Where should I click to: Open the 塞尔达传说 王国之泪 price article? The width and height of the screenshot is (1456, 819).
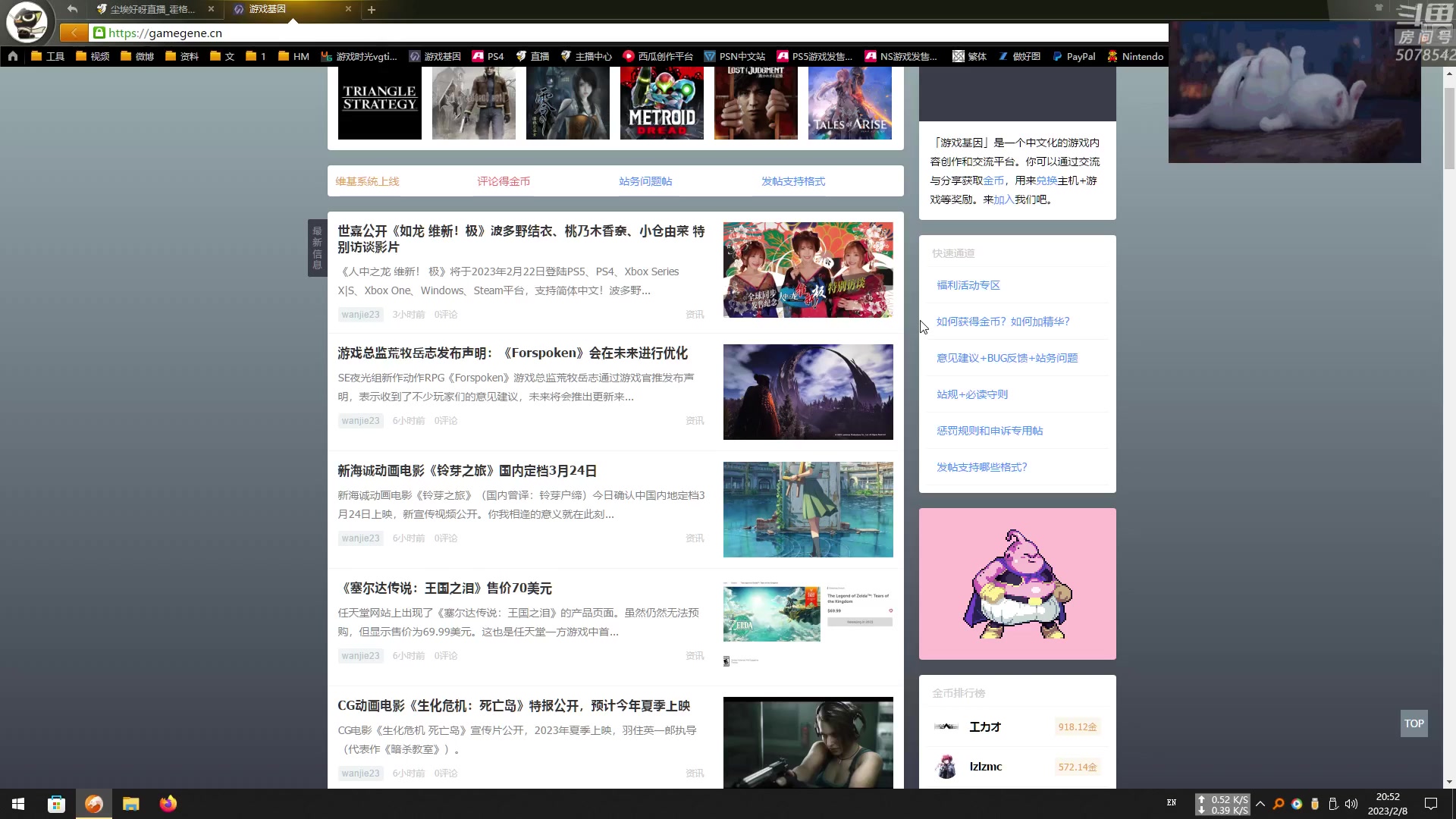point(444,588)
